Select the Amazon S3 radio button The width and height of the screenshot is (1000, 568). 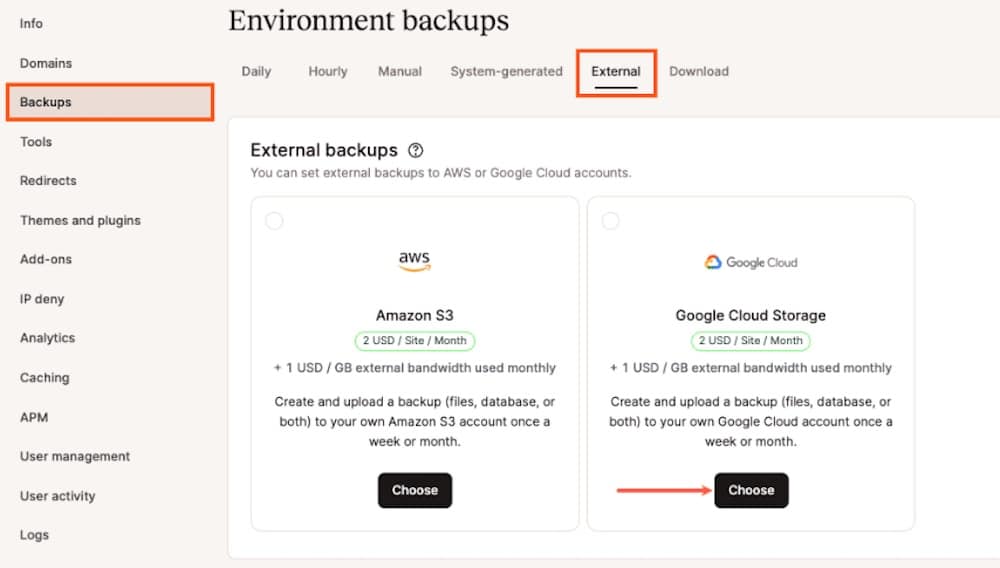click(274, 221)
